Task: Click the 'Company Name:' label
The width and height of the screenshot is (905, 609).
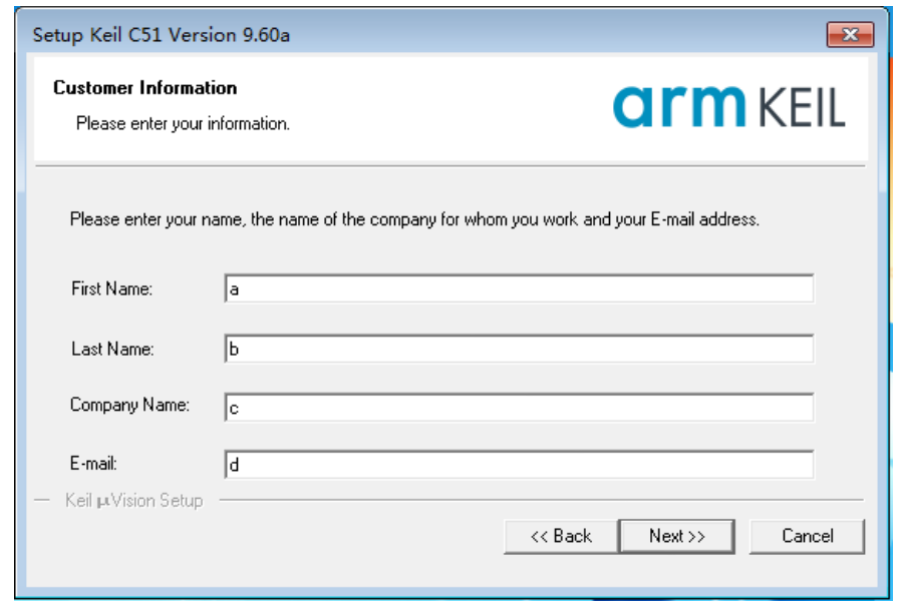Action: pyautogui.click(x=130, y=405)
